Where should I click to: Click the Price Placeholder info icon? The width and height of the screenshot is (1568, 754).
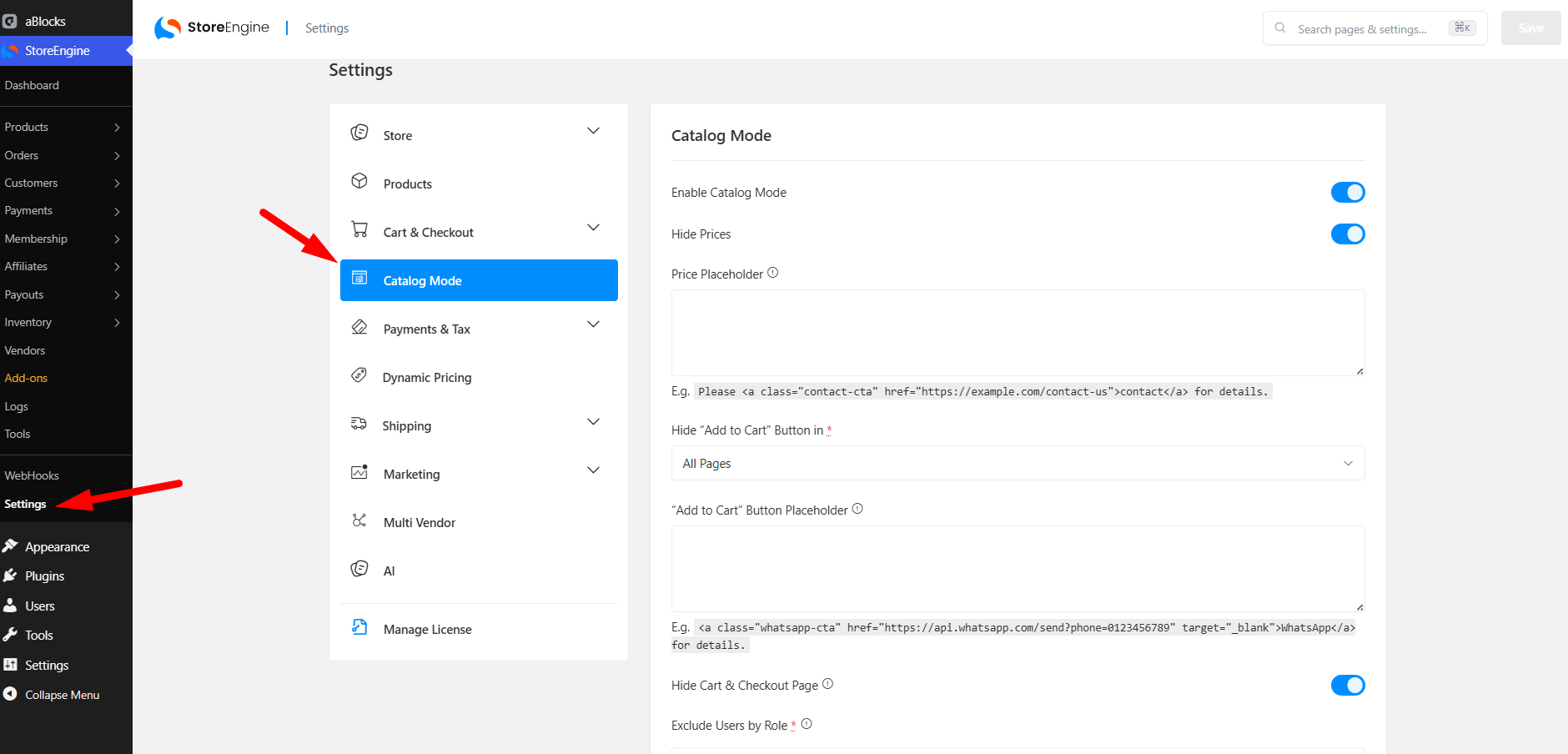click(x=773, y=273)
